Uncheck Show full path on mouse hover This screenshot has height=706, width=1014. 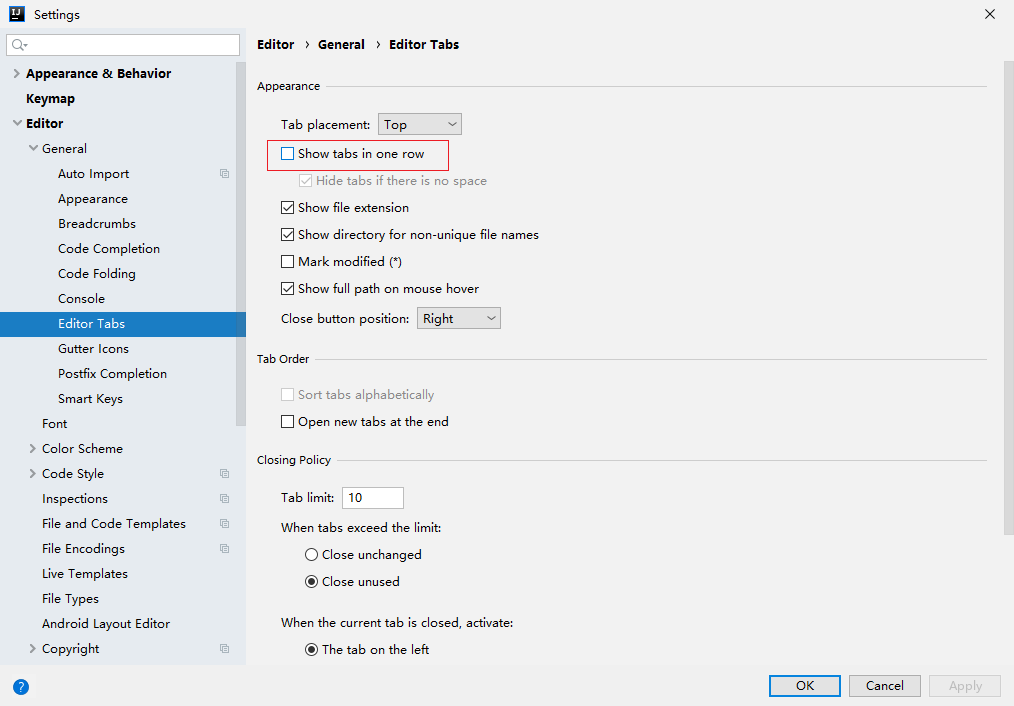pyautogui.click(x=287, y=288)
